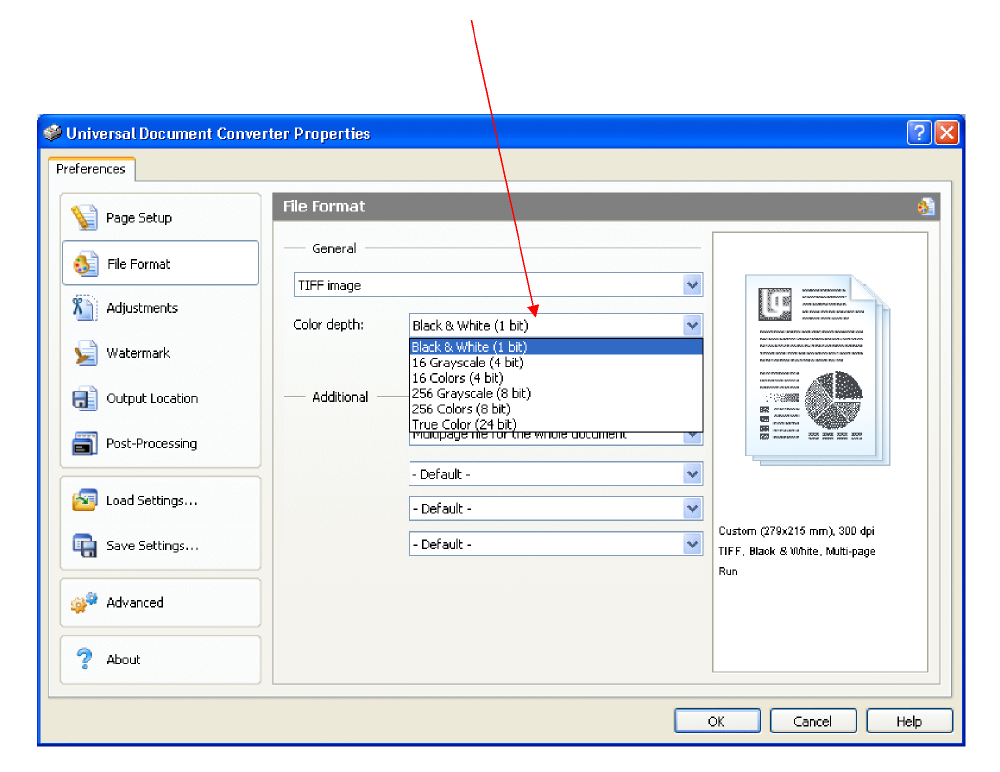Open the About label
This screenshot has width=1000, height=772.
123,659
